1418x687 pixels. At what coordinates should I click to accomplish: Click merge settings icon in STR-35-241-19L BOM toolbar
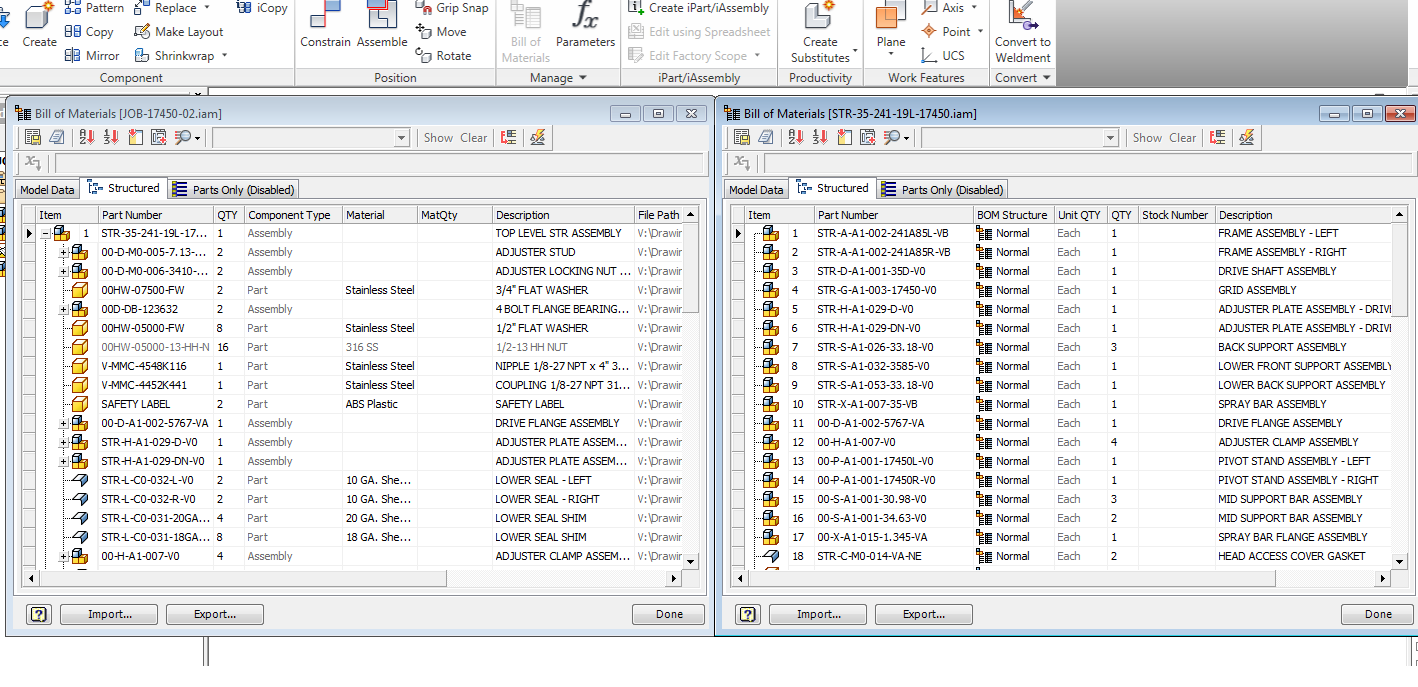pos(1218,137)
